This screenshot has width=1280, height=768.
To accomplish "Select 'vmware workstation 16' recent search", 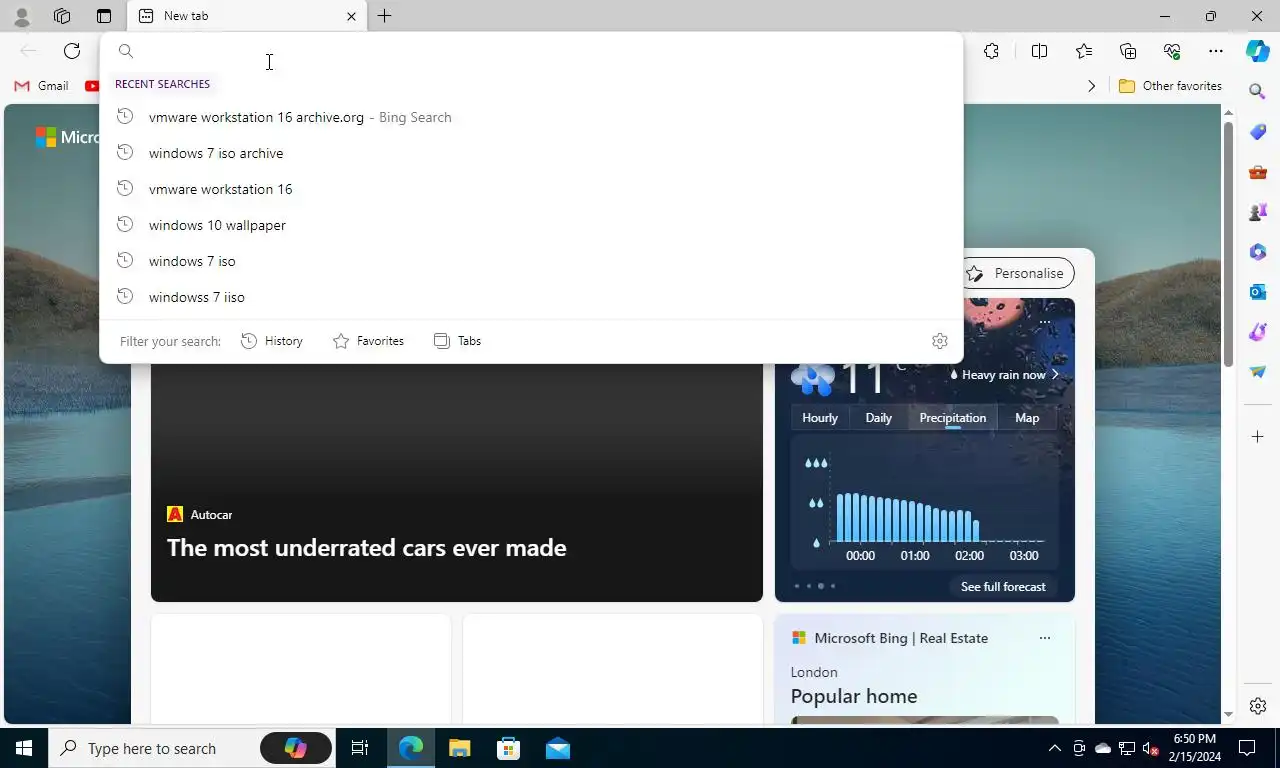I will [x=531, y=189].
